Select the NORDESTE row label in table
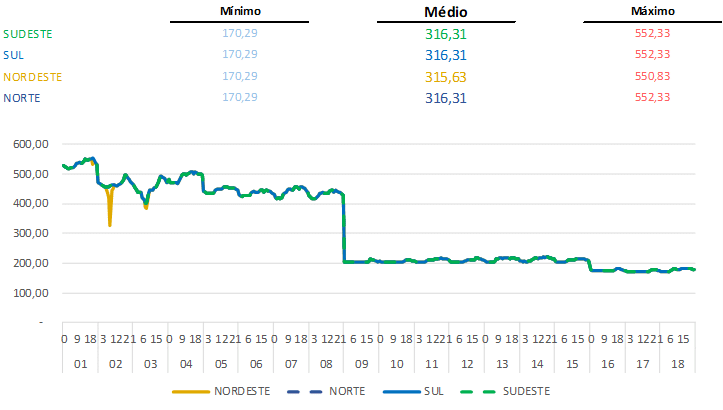The width and height of the screenshot is (723, 410). [x=33, y=76]
